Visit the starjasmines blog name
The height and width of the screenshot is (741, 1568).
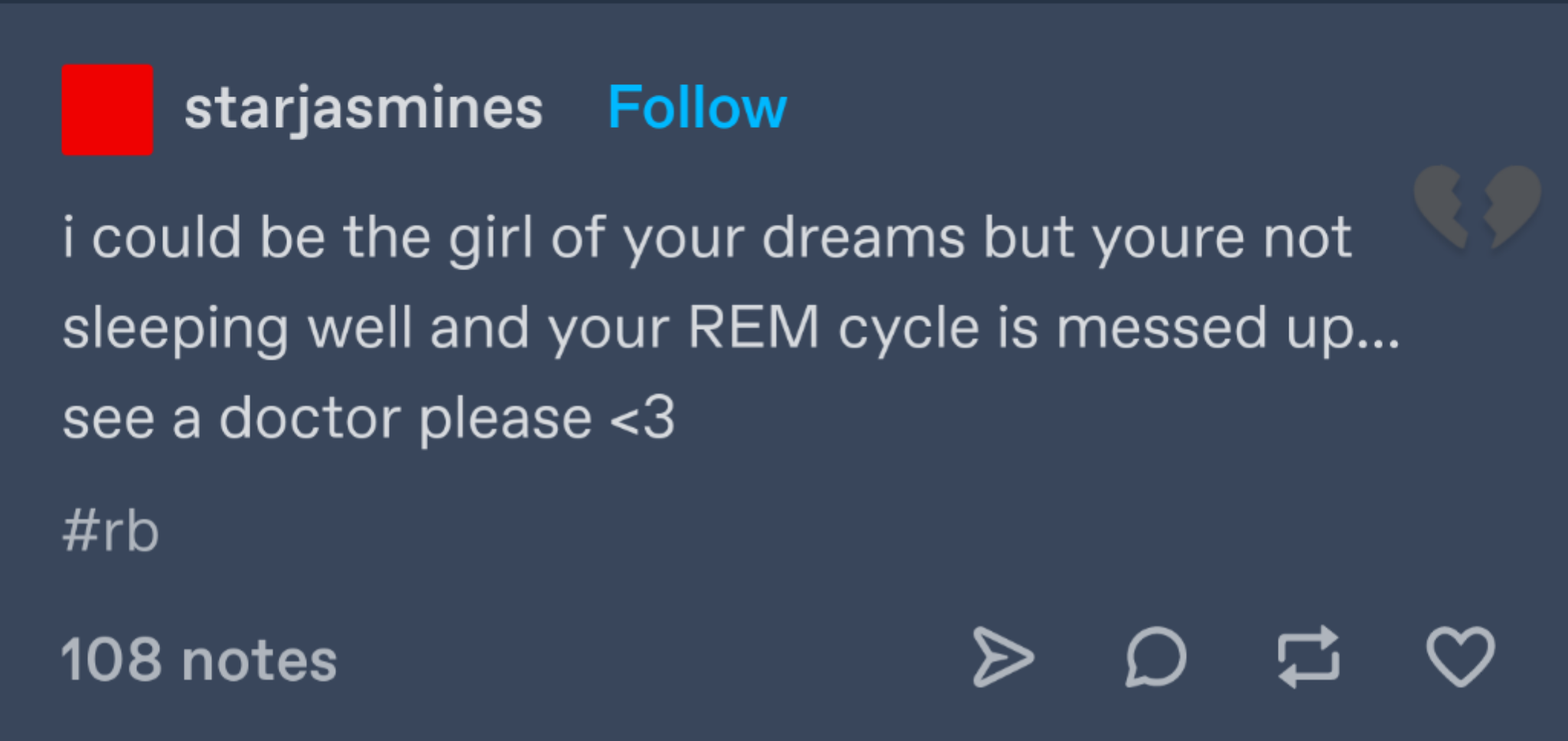364,108
